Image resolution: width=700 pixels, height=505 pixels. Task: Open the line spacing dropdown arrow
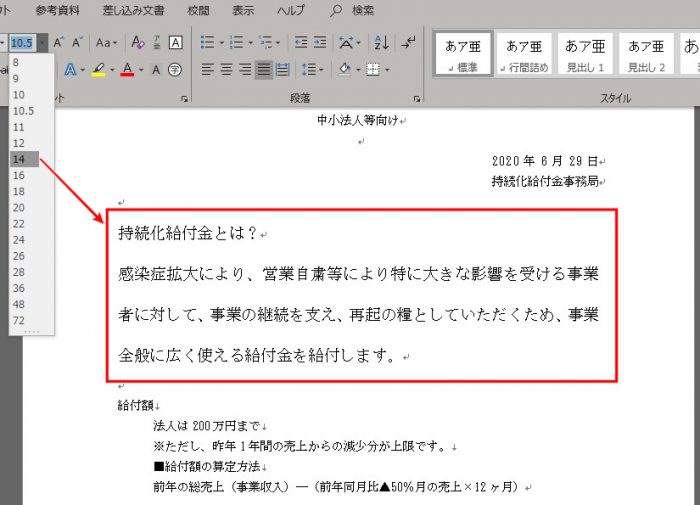321,71
